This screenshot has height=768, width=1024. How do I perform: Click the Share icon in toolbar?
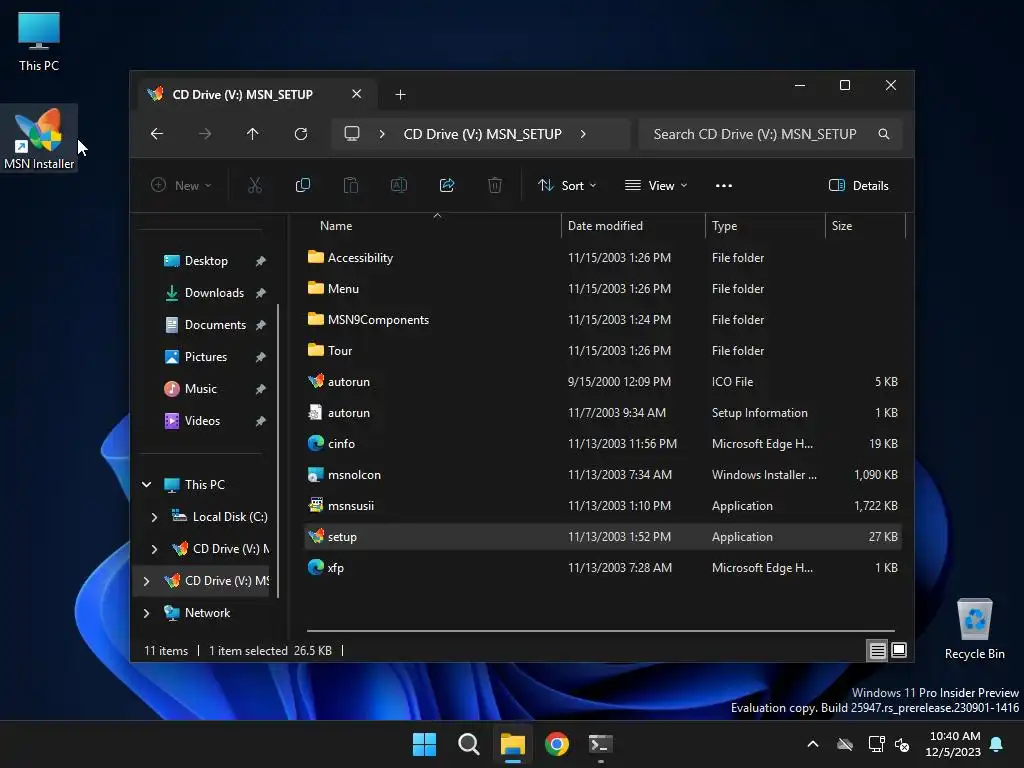pos(447,185)
